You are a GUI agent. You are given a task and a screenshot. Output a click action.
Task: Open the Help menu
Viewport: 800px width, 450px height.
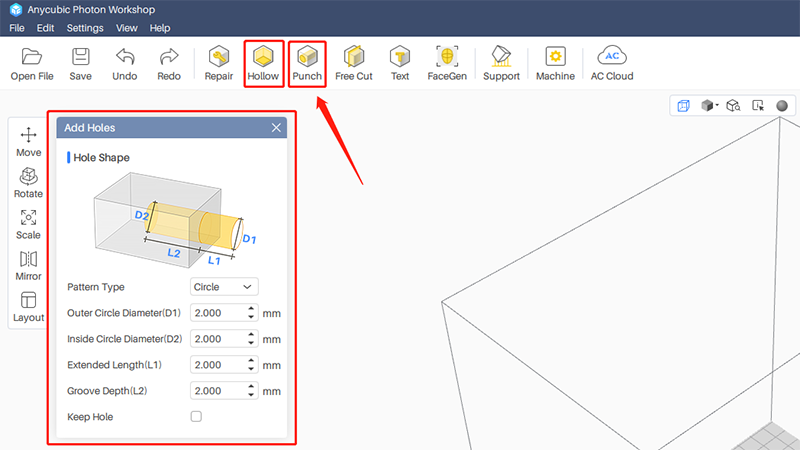point(160,28)
